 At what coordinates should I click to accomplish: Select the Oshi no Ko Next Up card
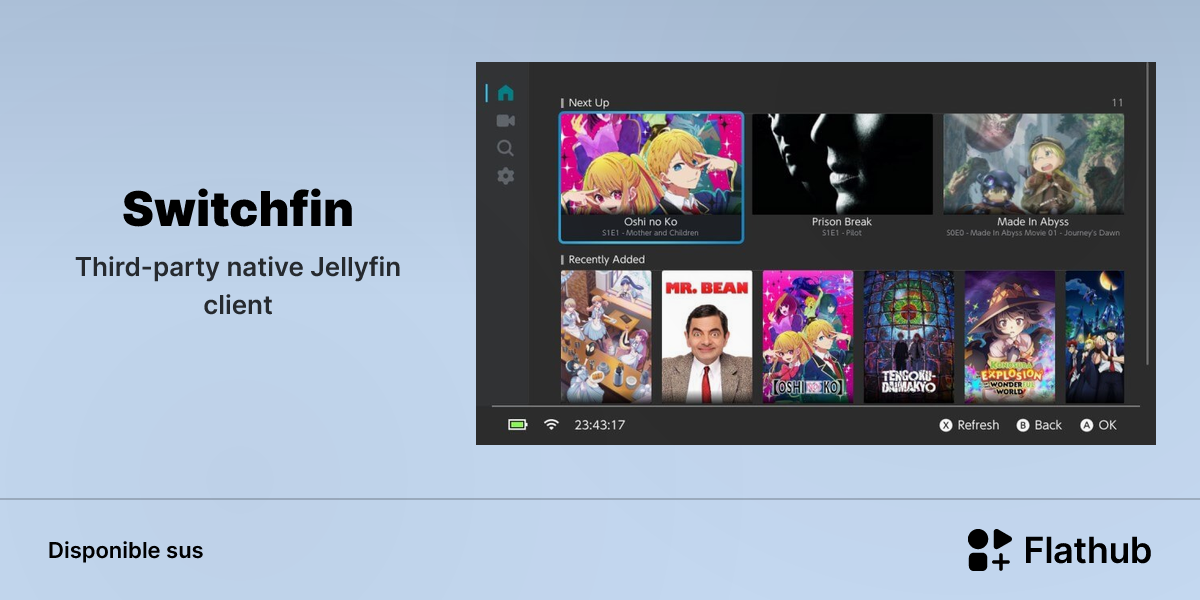(x=651, y=177)
